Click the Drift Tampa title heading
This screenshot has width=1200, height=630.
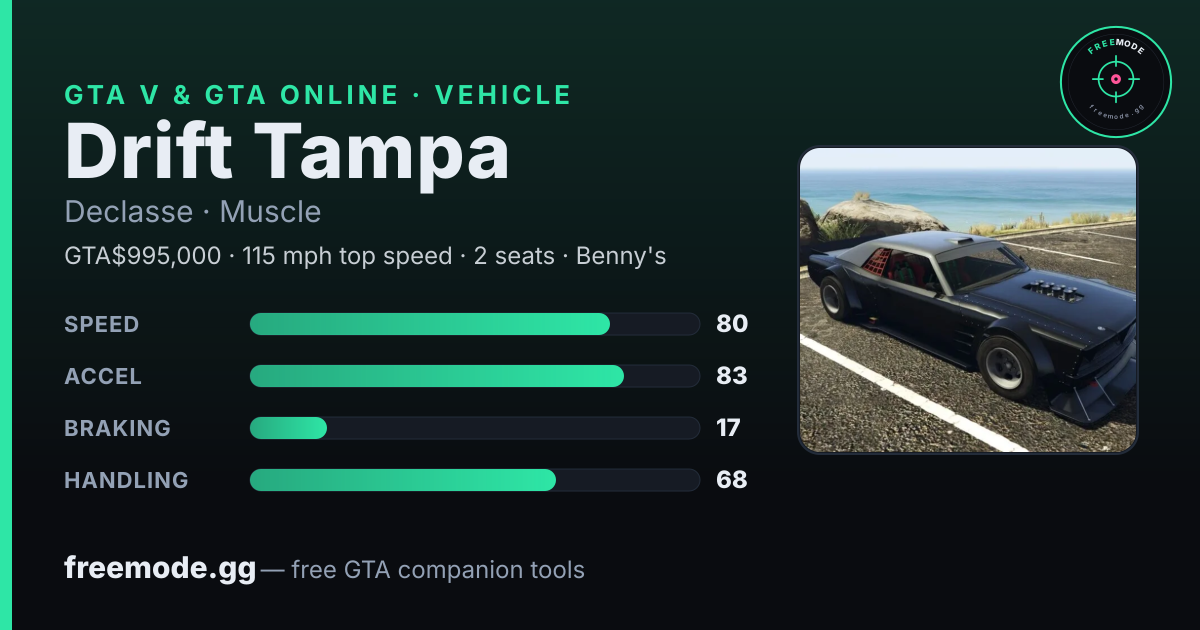(x=287, y=152)
